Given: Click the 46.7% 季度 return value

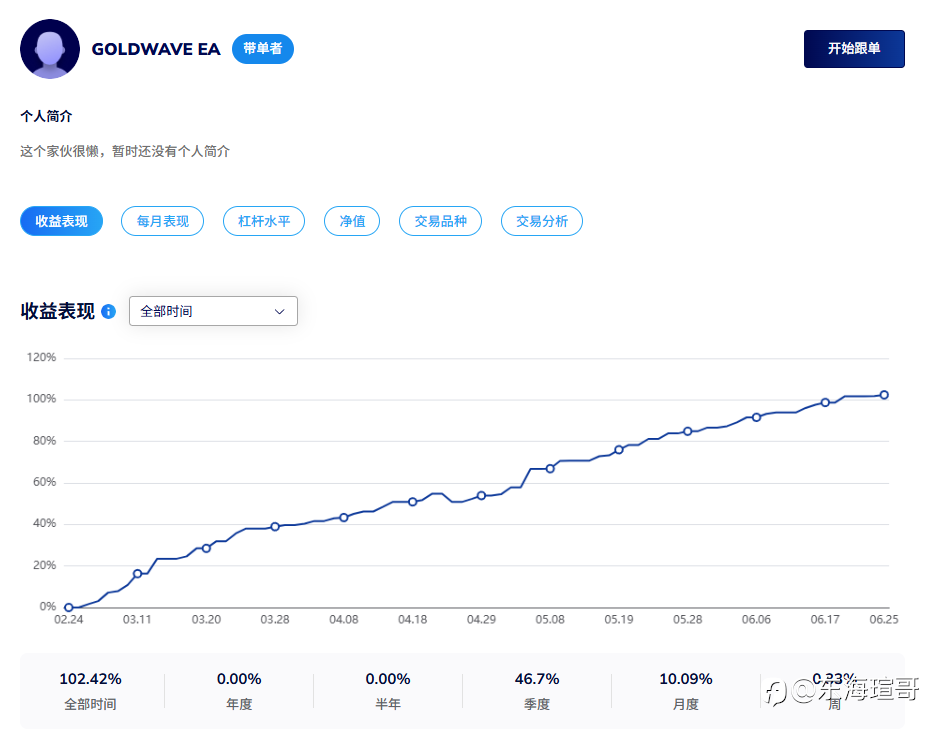Looking at the screenshot, I should [537, 679].
